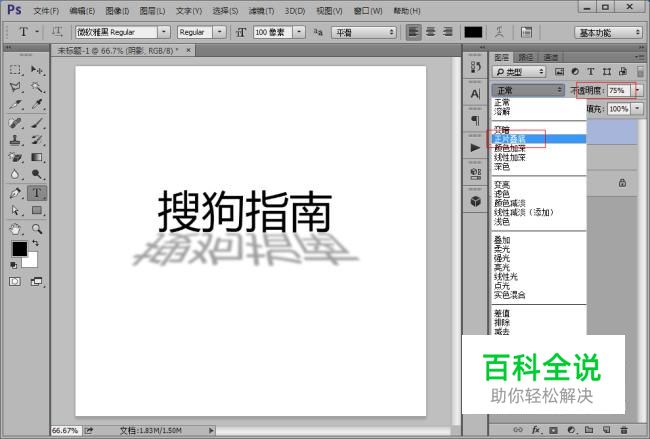650x439 pixels.
Task: Open the font family dropdown
Action: click(164, 32)
